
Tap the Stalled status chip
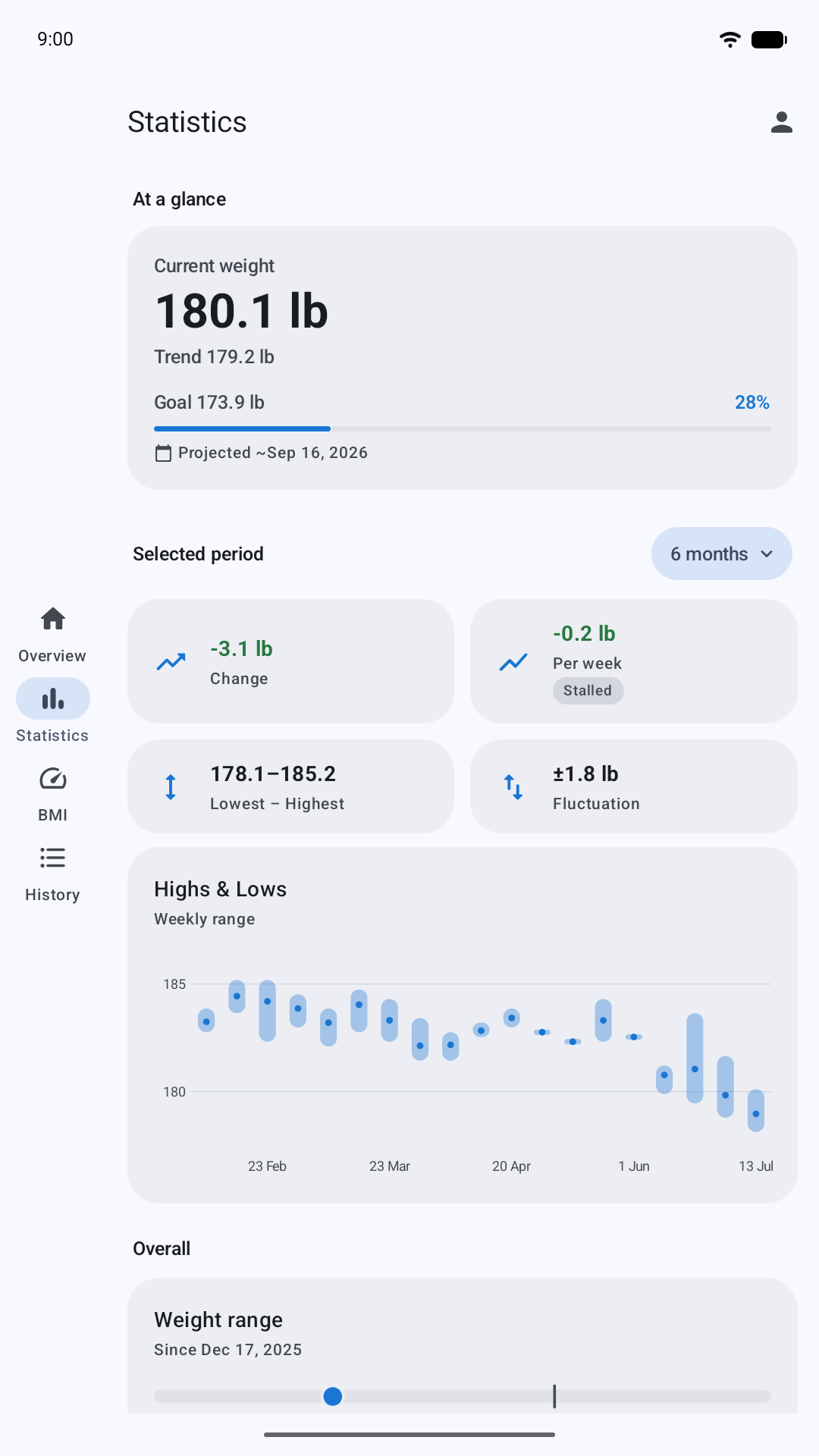pyautogui.click(x=588, y=691)
